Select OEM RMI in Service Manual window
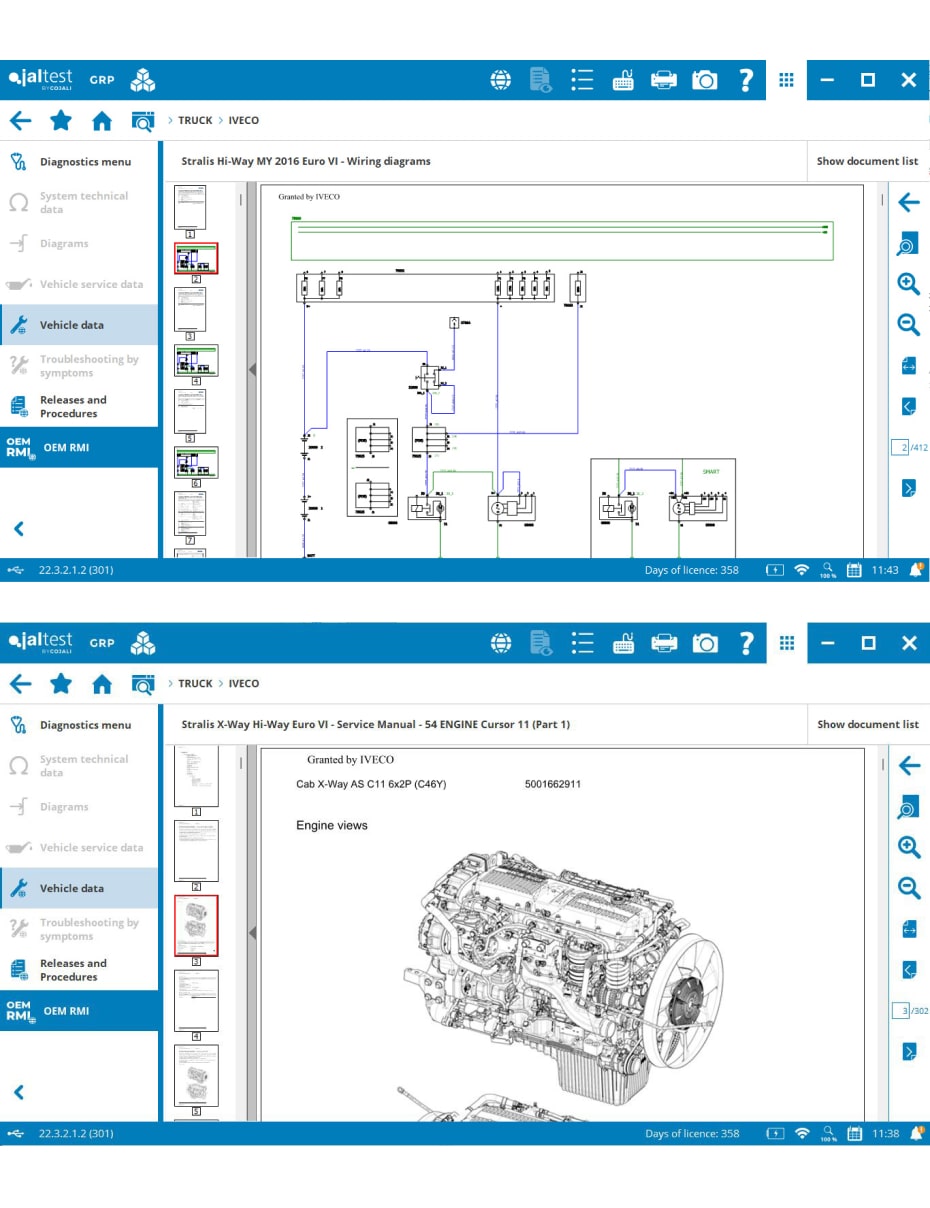The image size is (930, 1208). point(79,1011)
